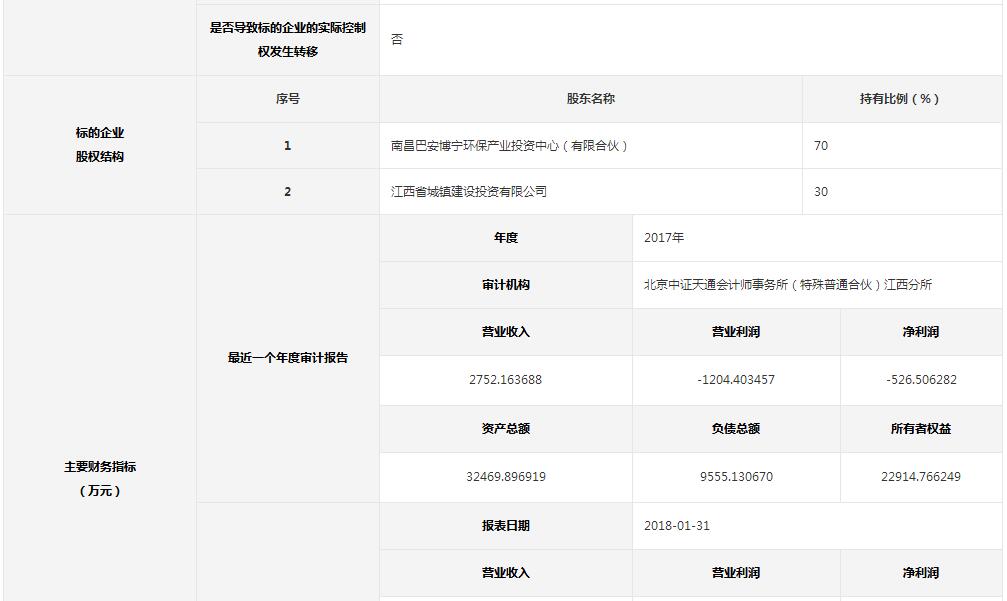1007x601 pixels.
Task: Click the 70 percent holding value
Action: 821,146
